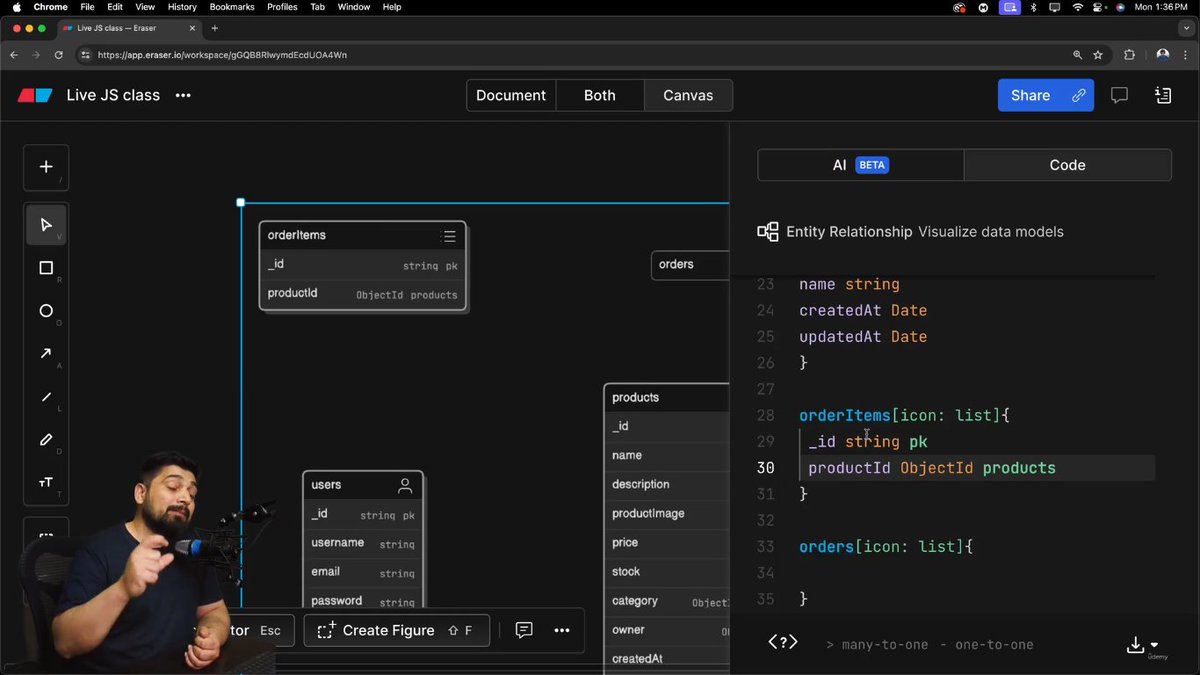Click code line 33 orders declaration
Screen dimensions: 1200x675
(885, 547)
